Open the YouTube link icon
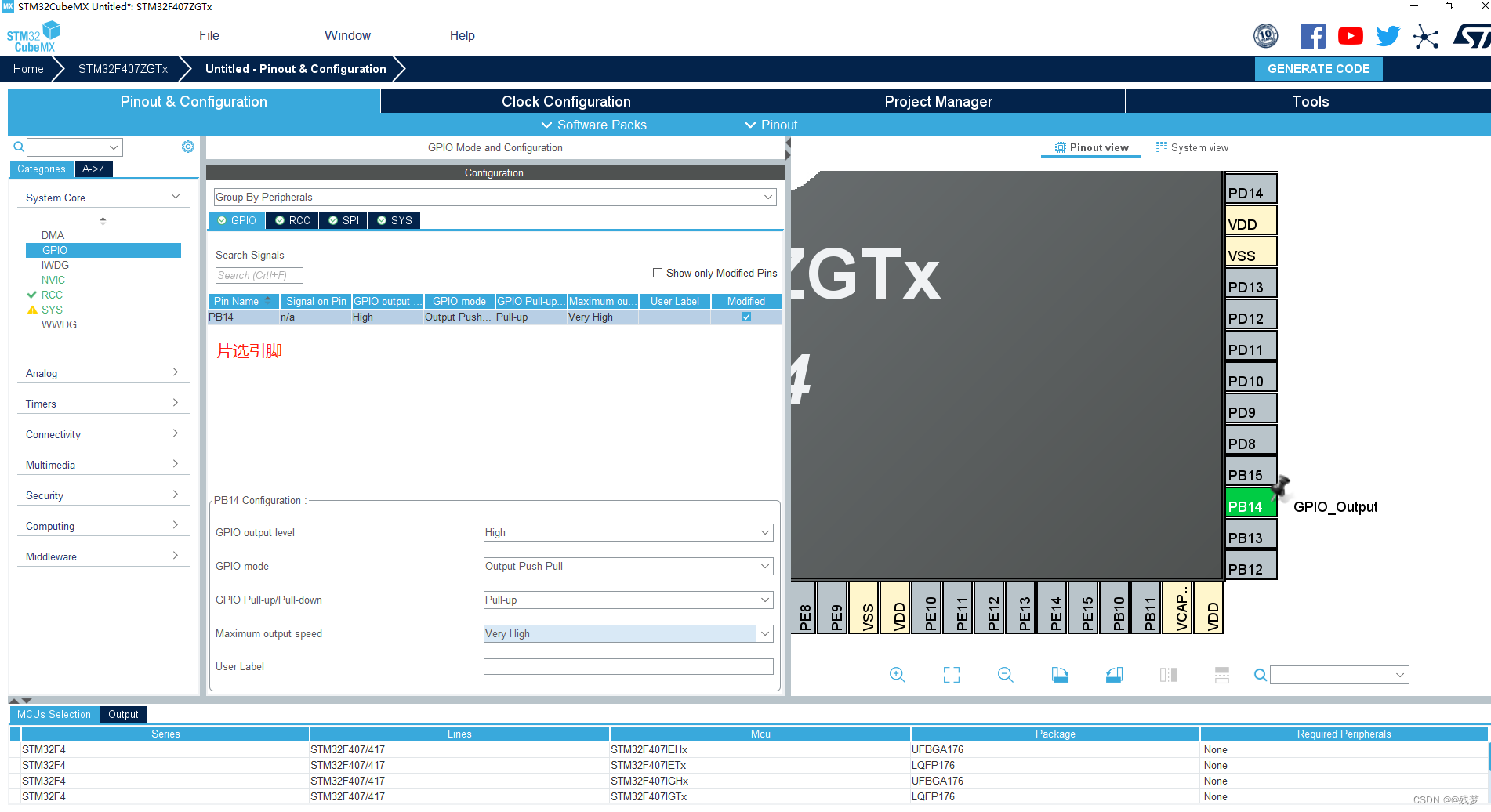The image size is (1491, 812). pos(1351,36)
